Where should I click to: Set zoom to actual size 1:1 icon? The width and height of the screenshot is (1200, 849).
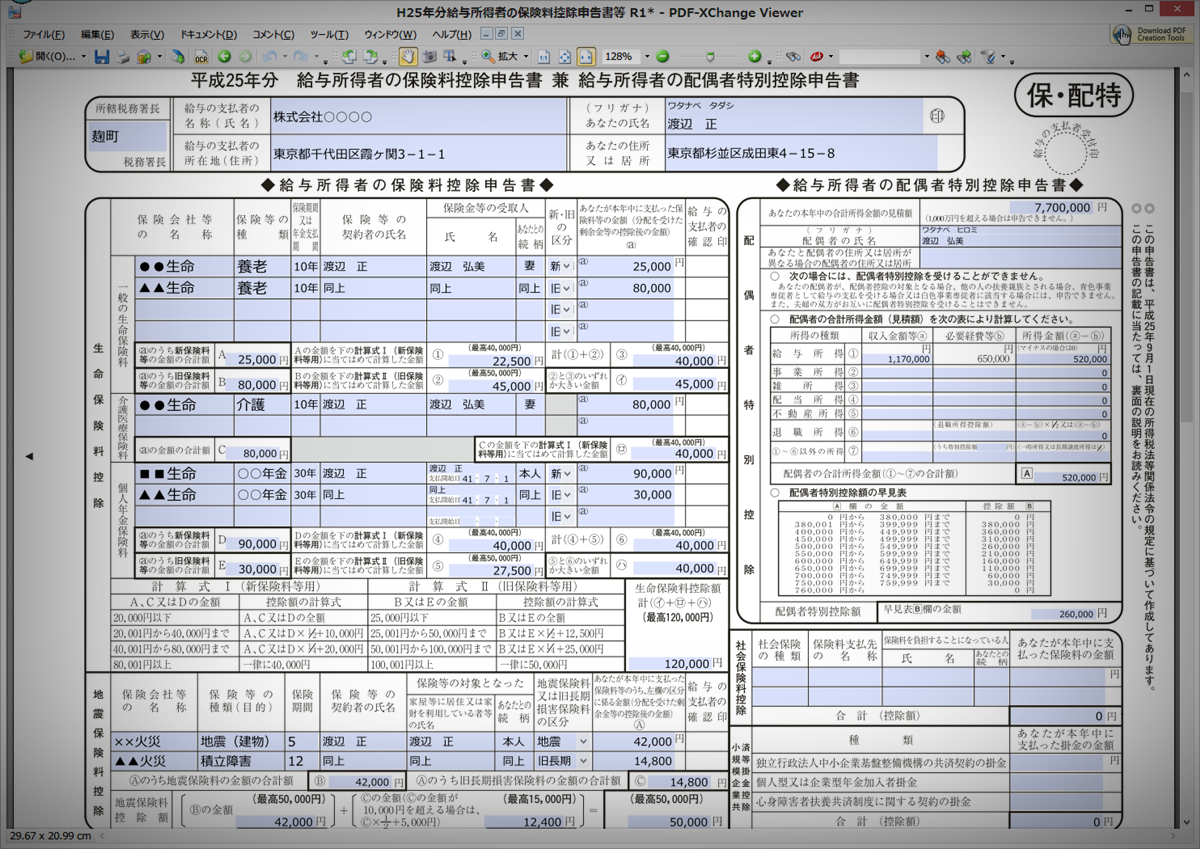tap(544, 56)
